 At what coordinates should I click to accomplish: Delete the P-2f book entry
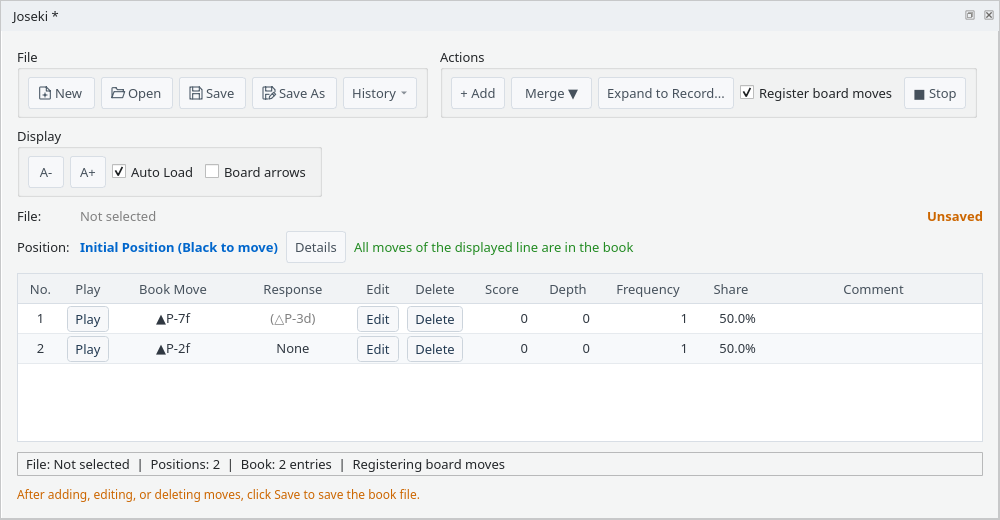pos(435,349)
